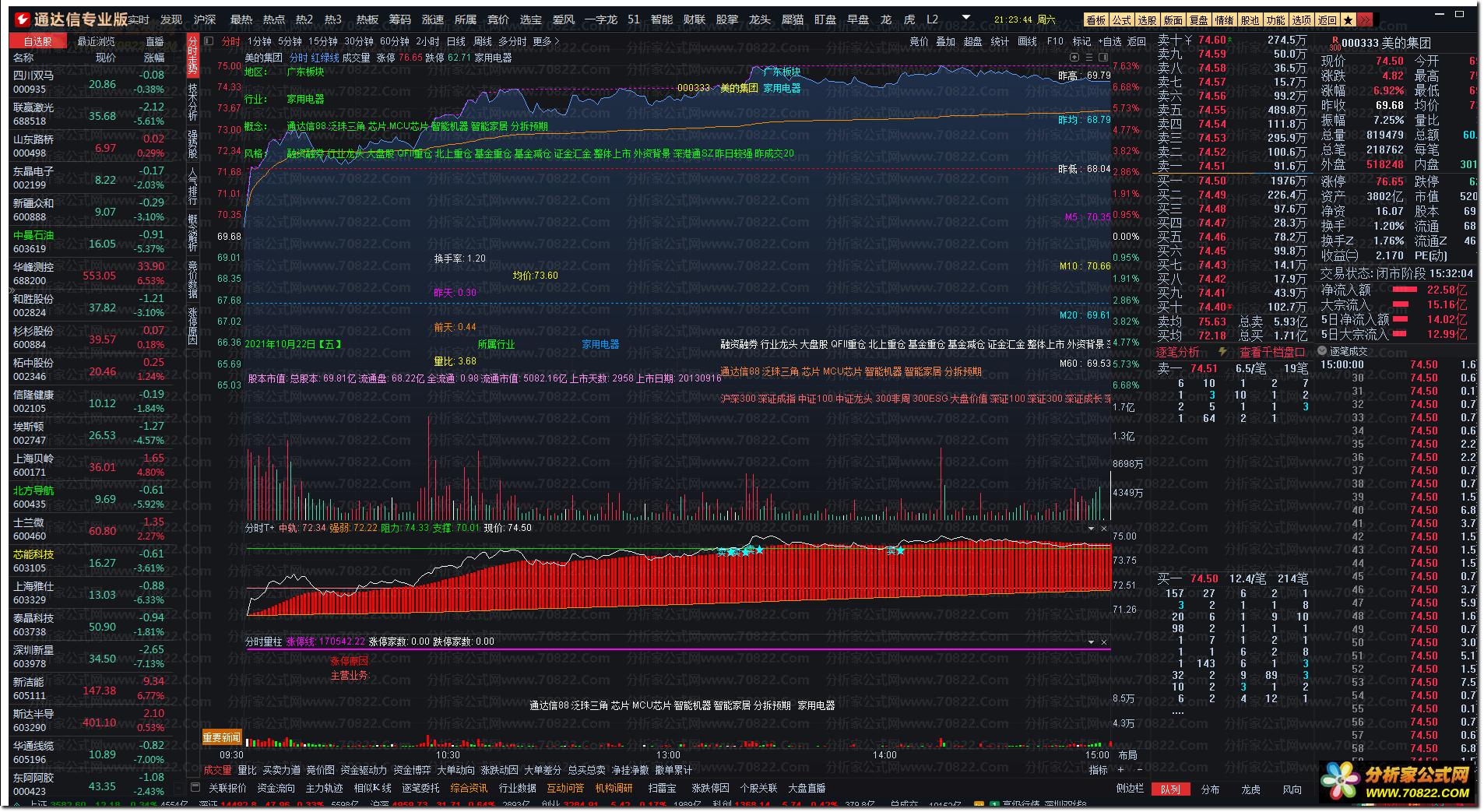This screenshot has width=1484, height=812.
Task: Click the plus icon next to 指标
Action: point(1120,769)
